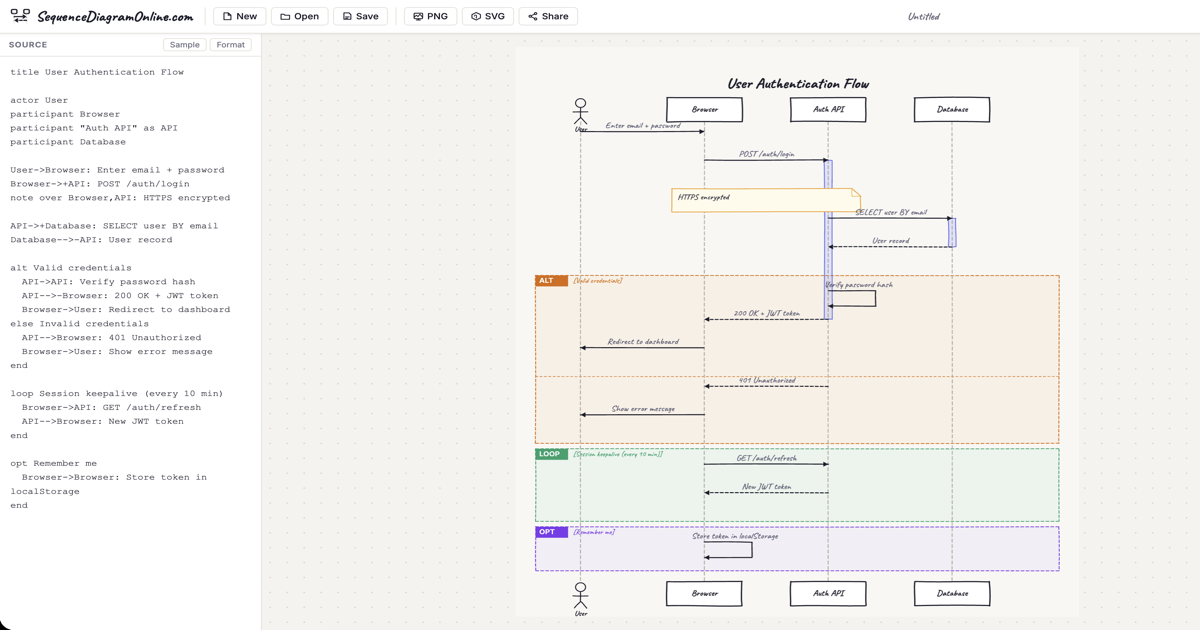The width and height of the screenshot is (1200, 630).
Task: Click the PNG image icon
Action: pos(418,16)
